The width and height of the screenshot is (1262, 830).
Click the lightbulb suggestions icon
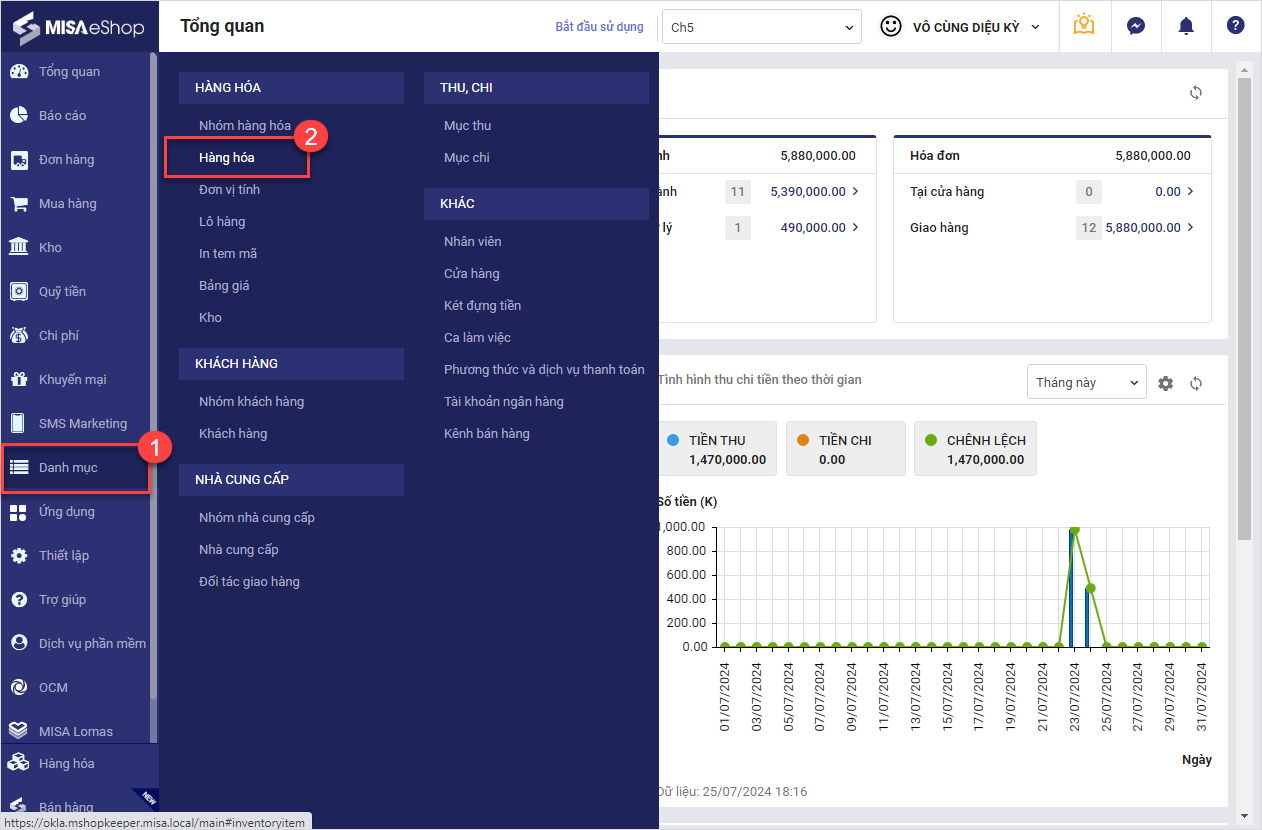click(x=1084, y=26)
